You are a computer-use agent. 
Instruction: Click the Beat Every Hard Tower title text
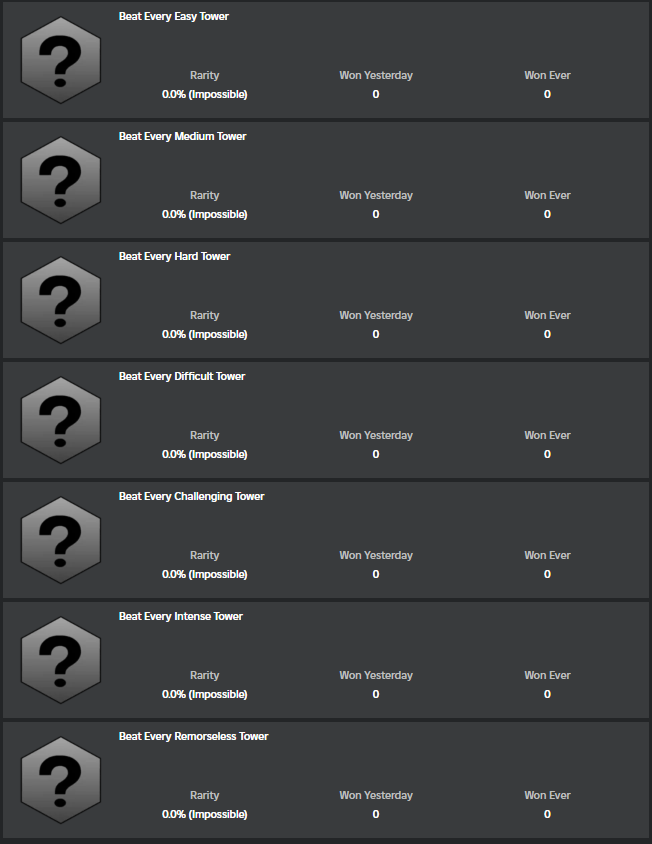174,256
